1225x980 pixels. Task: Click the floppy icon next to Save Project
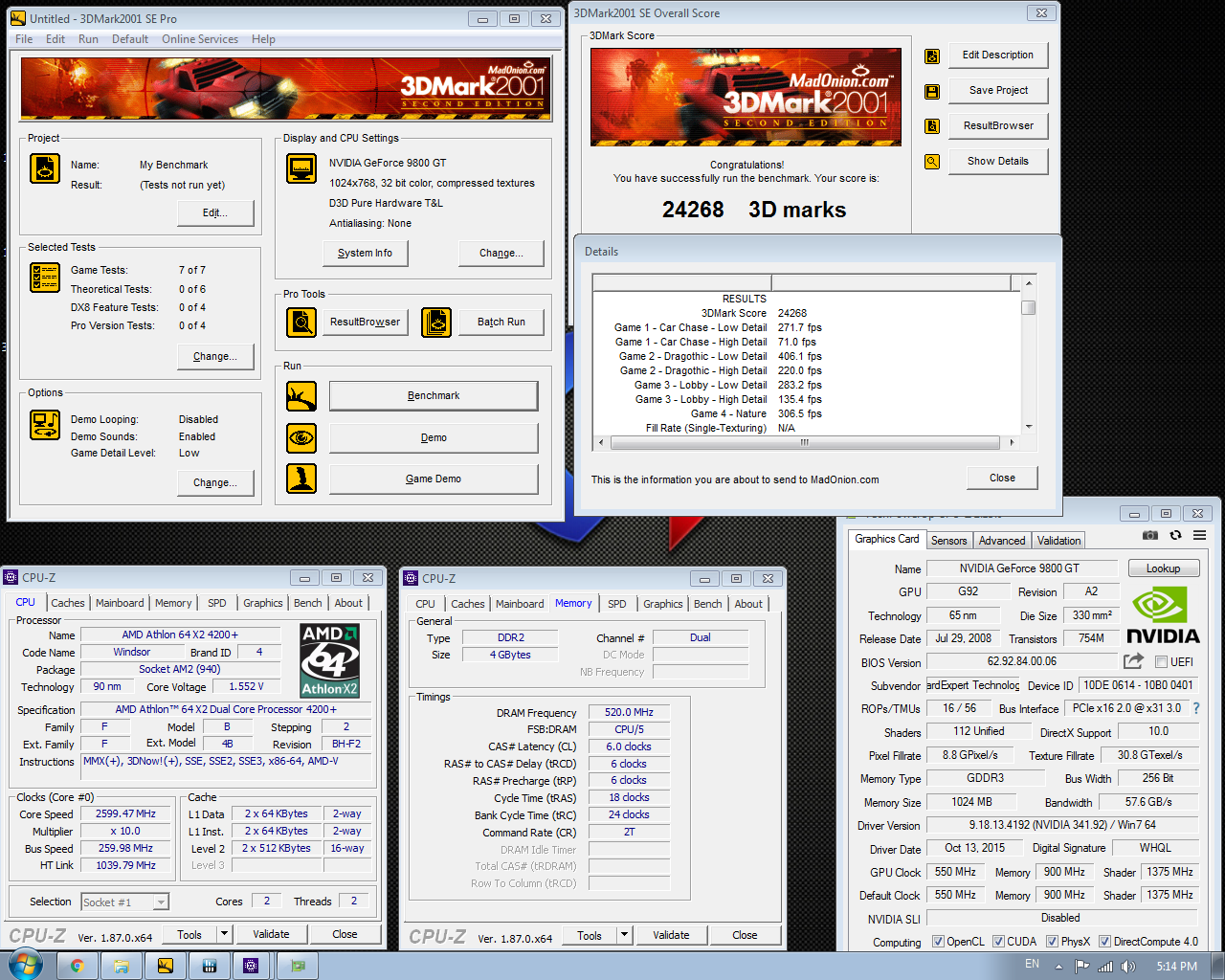[x=932, y=92]
